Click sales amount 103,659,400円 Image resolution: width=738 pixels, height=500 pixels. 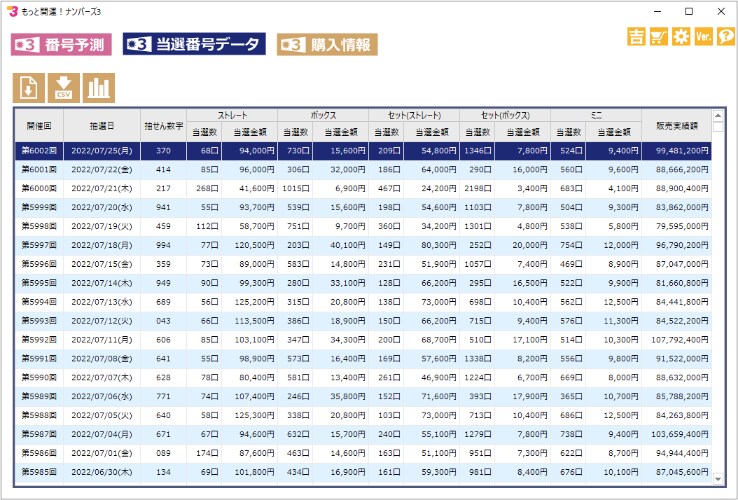680,434
